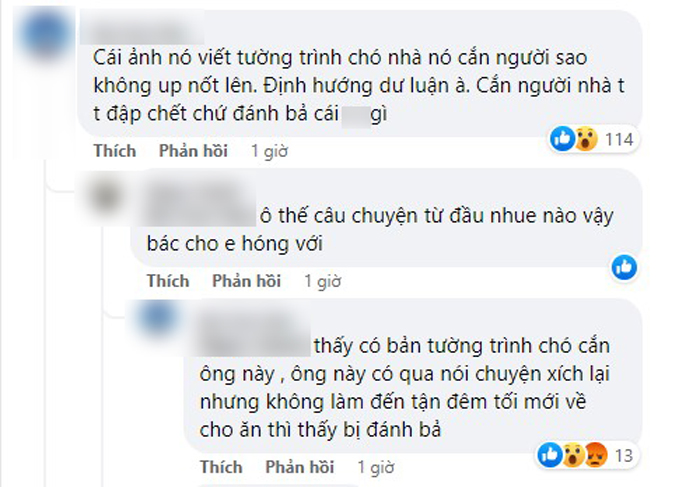Click the wow emoji on 13-reaction reply

coord(573,455)
